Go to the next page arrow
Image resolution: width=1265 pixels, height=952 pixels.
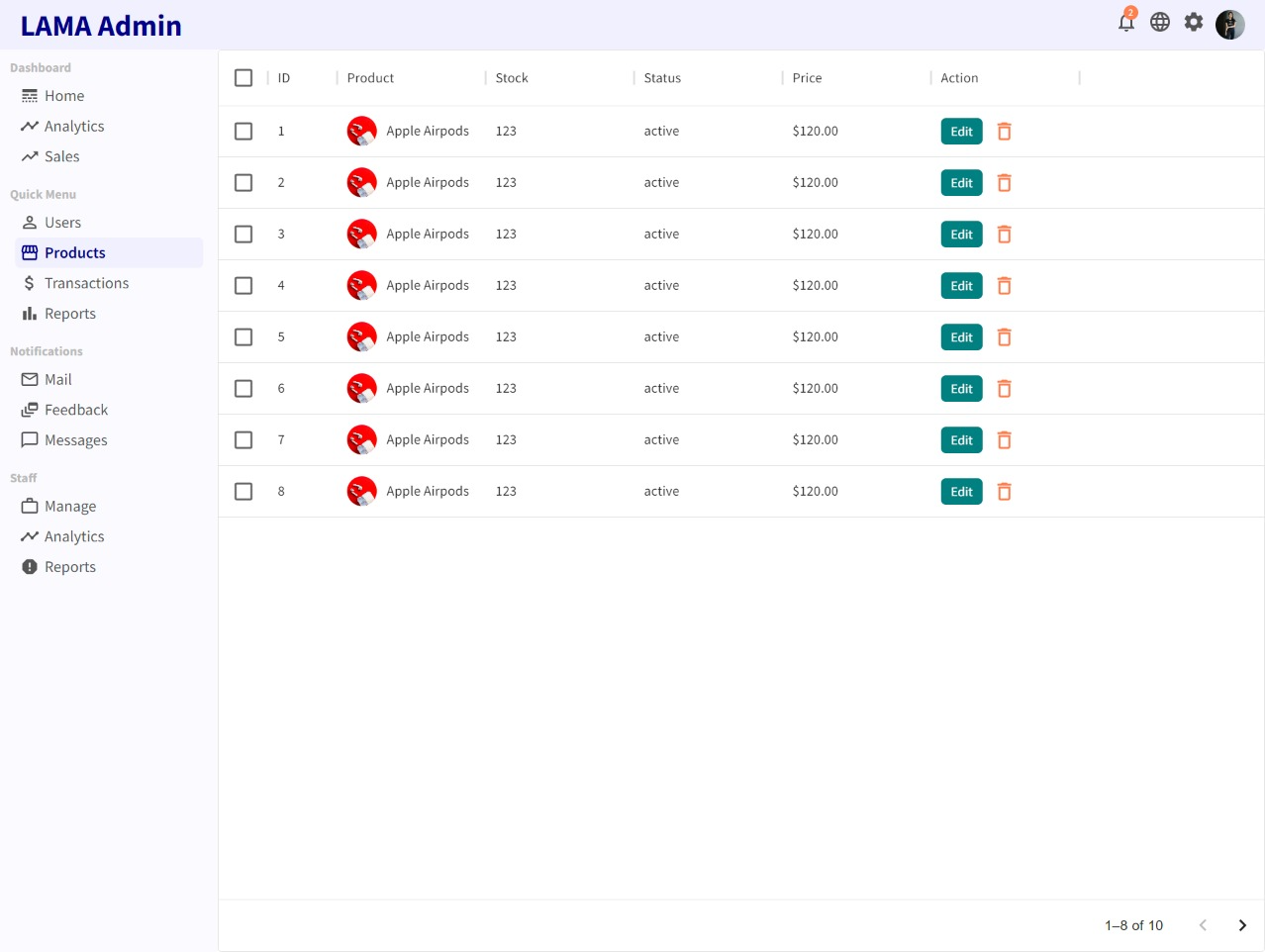point(1242,925)
